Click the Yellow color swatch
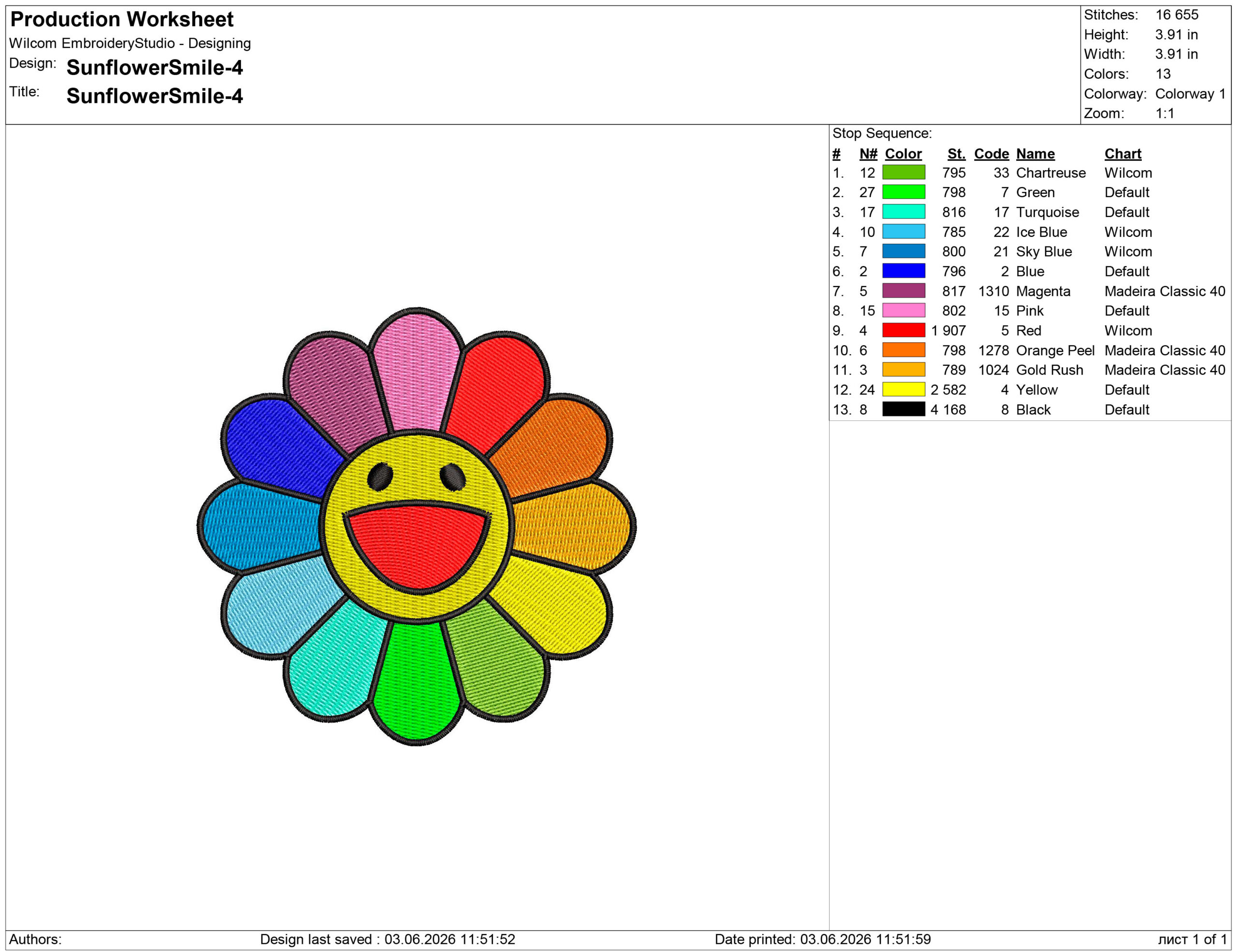This screenshot has width=1237, height=952. tap(904, 389)
